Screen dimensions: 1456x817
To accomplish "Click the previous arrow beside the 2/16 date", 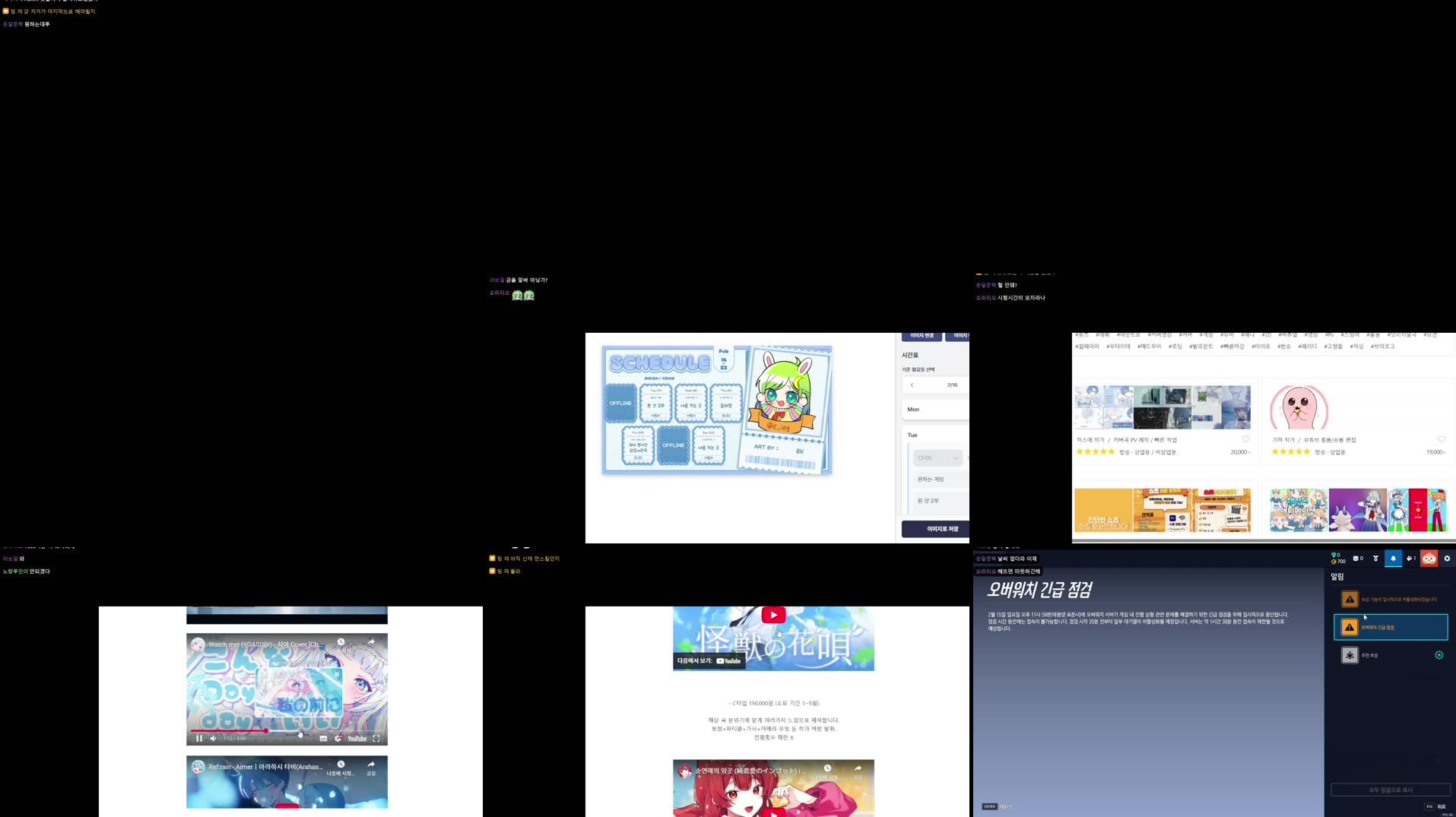I will coord(912,385).
